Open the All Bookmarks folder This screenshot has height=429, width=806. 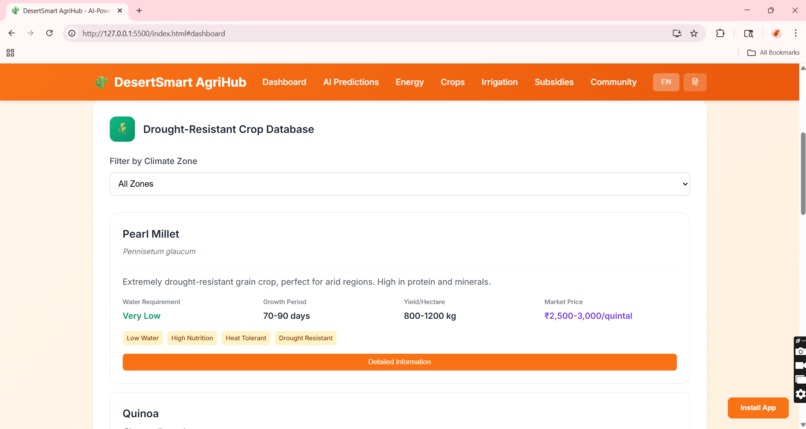click(773, 52)
